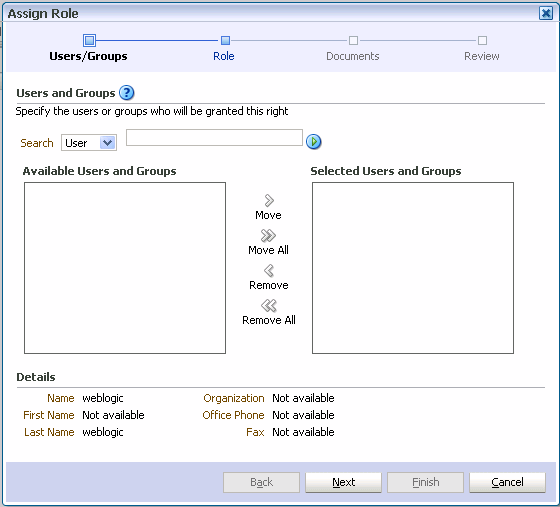Click the Assign Role title text
The height and width of the screenshot is (507, 560).
tap(43, 14)
